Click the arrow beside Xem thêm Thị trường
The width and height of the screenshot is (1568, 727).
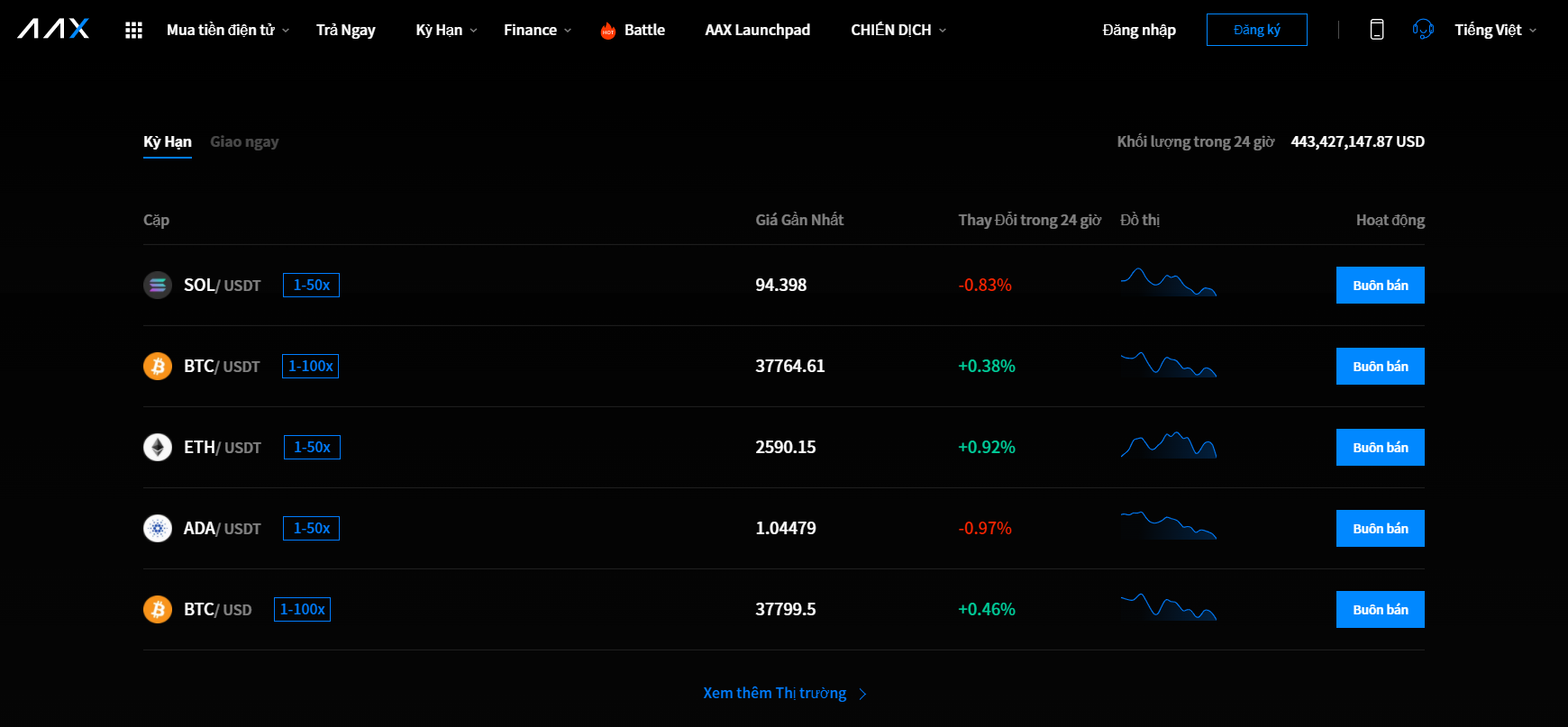pos(862,694)
